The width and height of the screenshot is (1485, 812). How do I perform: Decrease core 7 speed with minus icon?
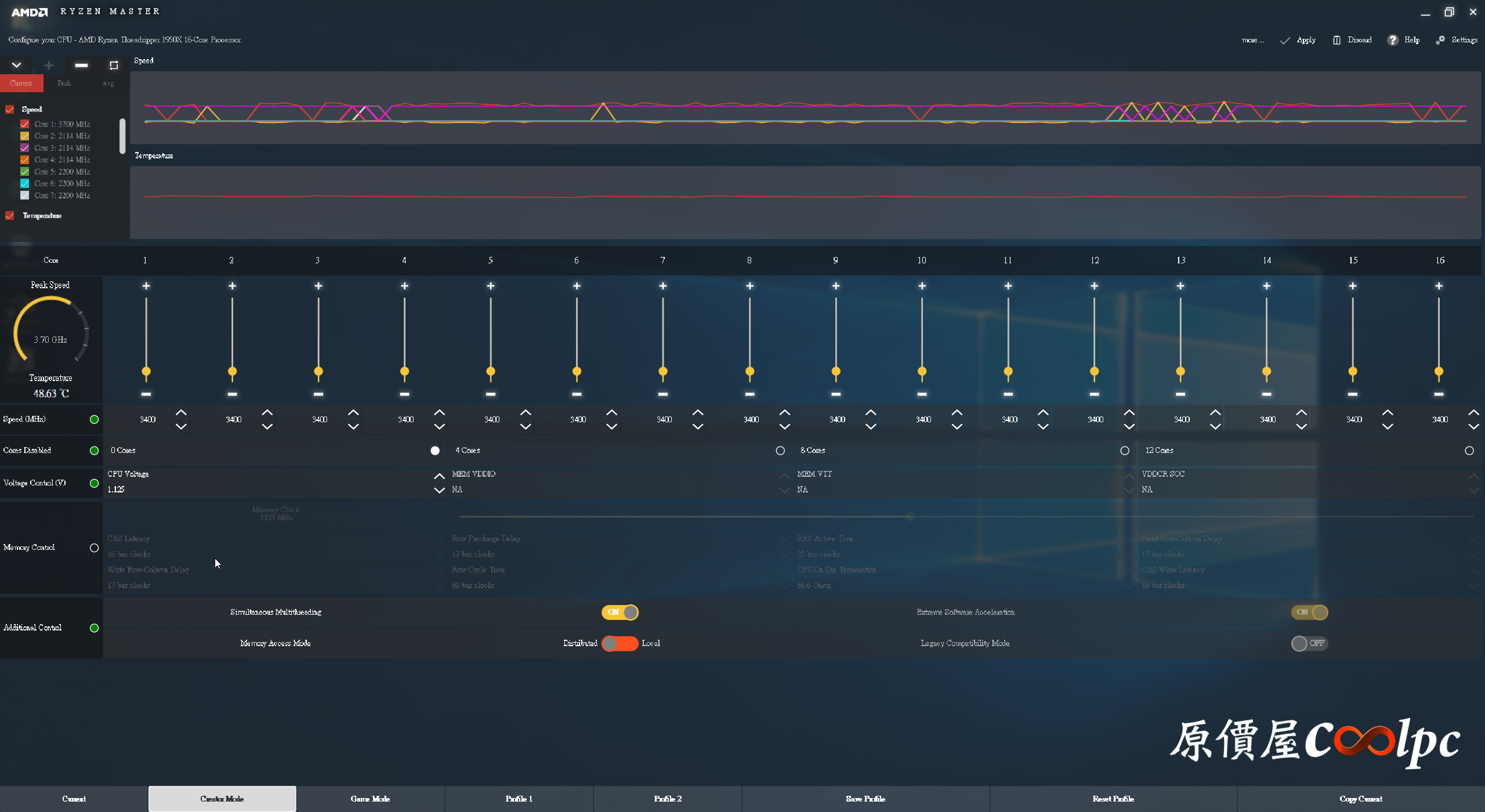[x=663, y=394]
